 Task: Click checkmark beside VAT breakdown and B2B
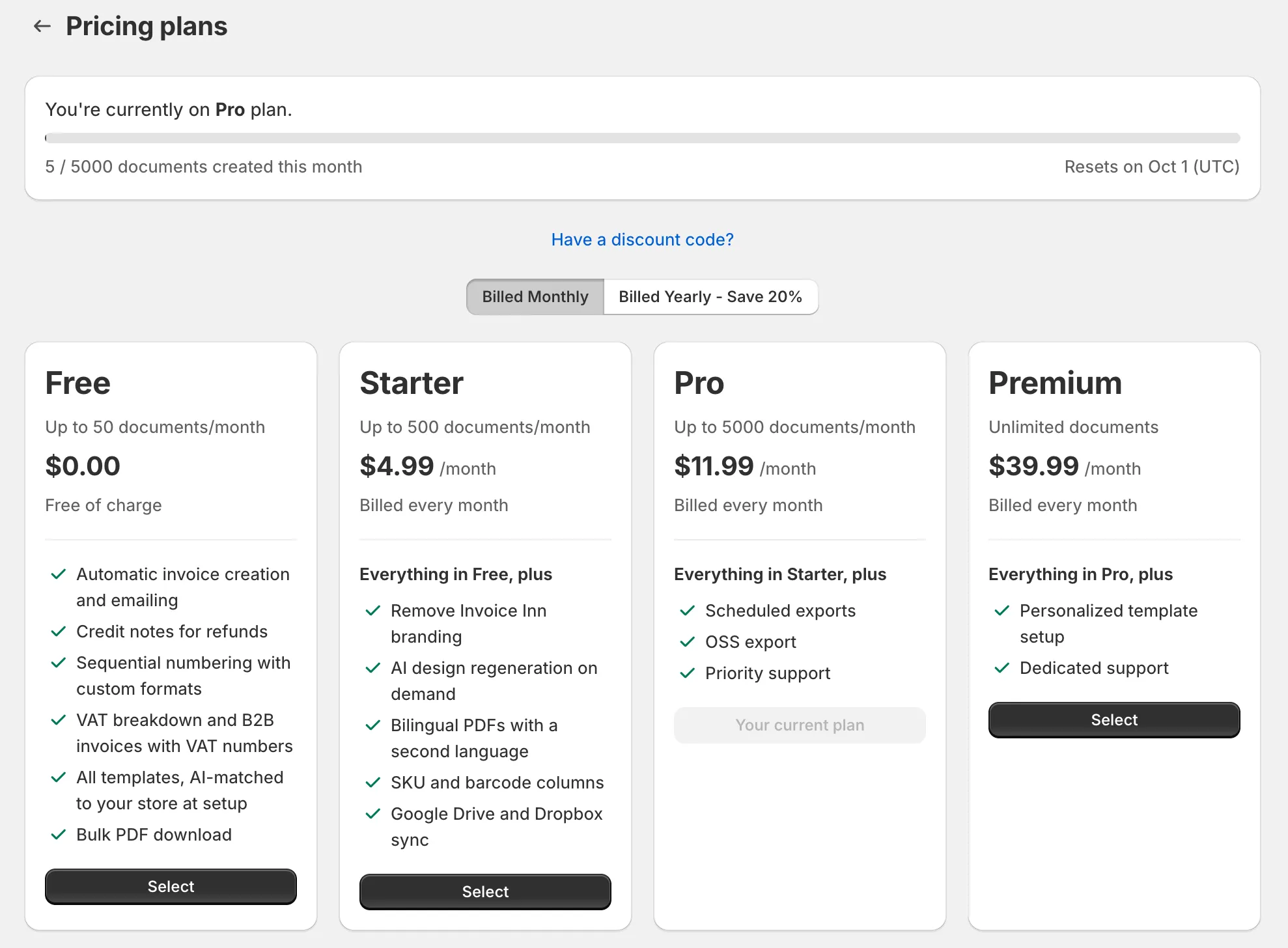click(59, 720)
